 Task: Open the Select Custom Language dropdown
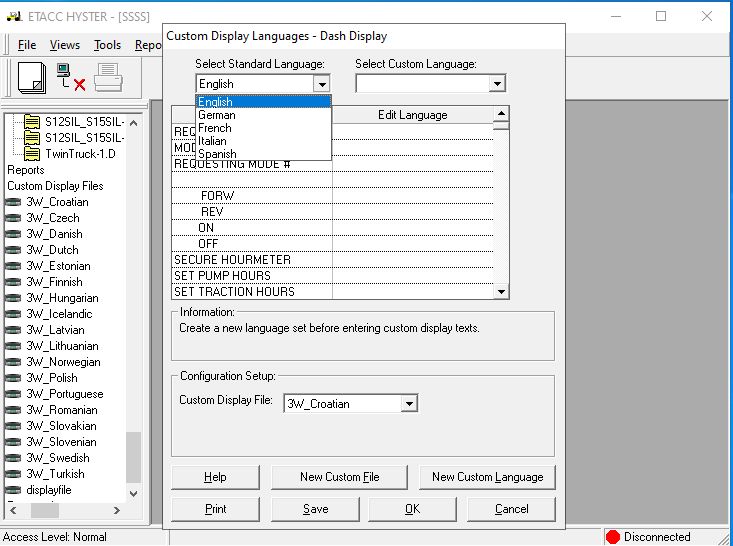[497, 84]
